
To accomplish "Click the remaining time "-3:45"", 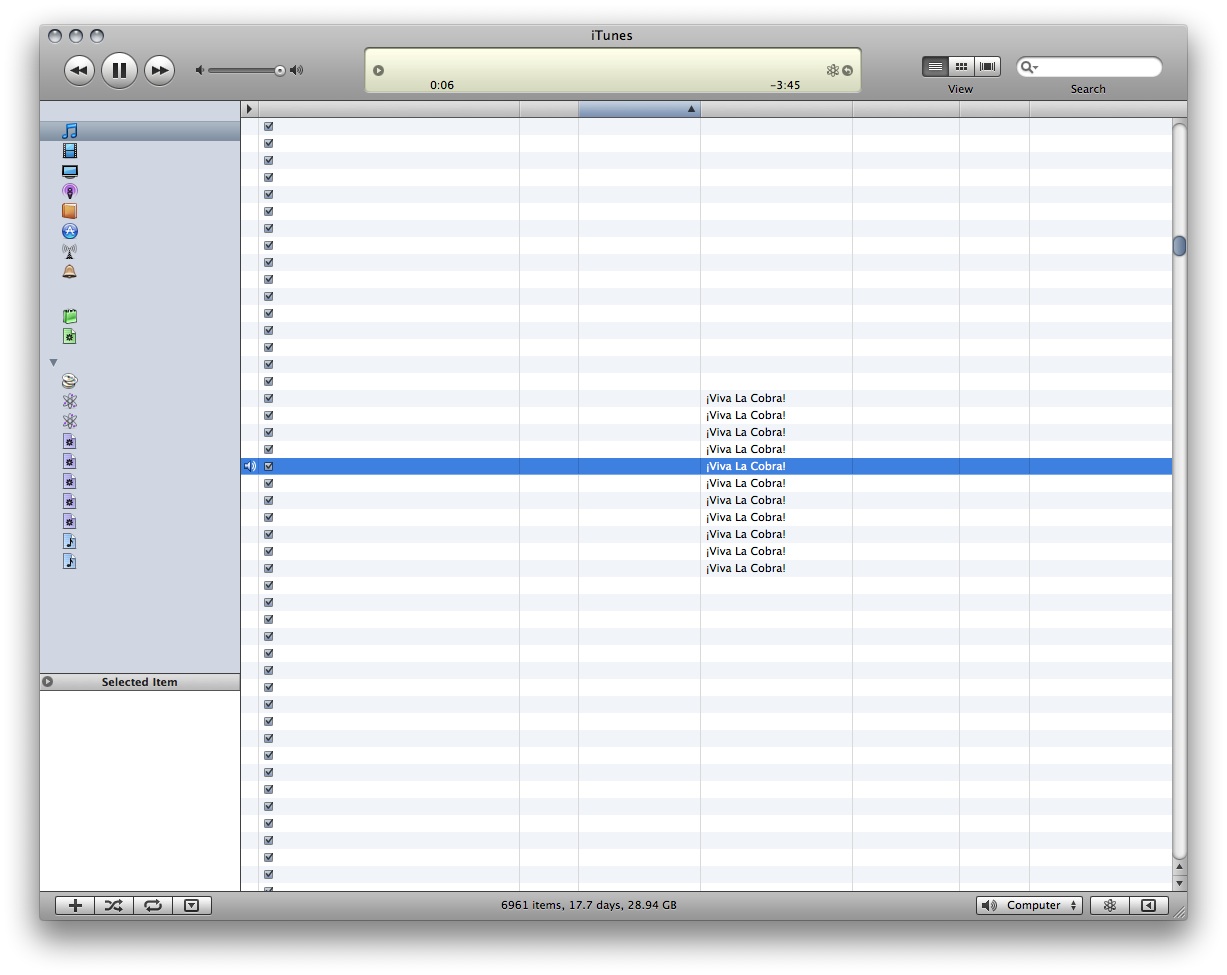I will pyautogui.click(x=785, y=85).
